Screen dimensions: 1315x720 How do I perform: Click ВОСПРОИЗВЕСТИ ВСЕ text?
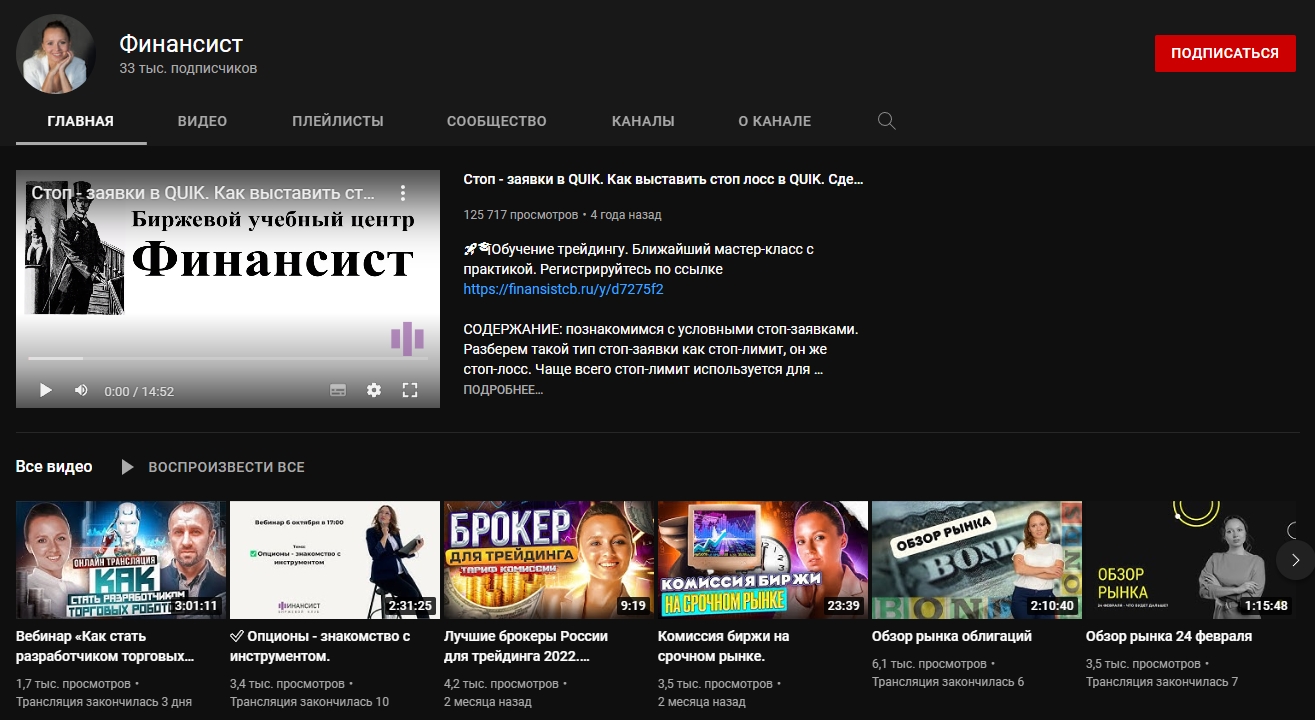point(226,467)
